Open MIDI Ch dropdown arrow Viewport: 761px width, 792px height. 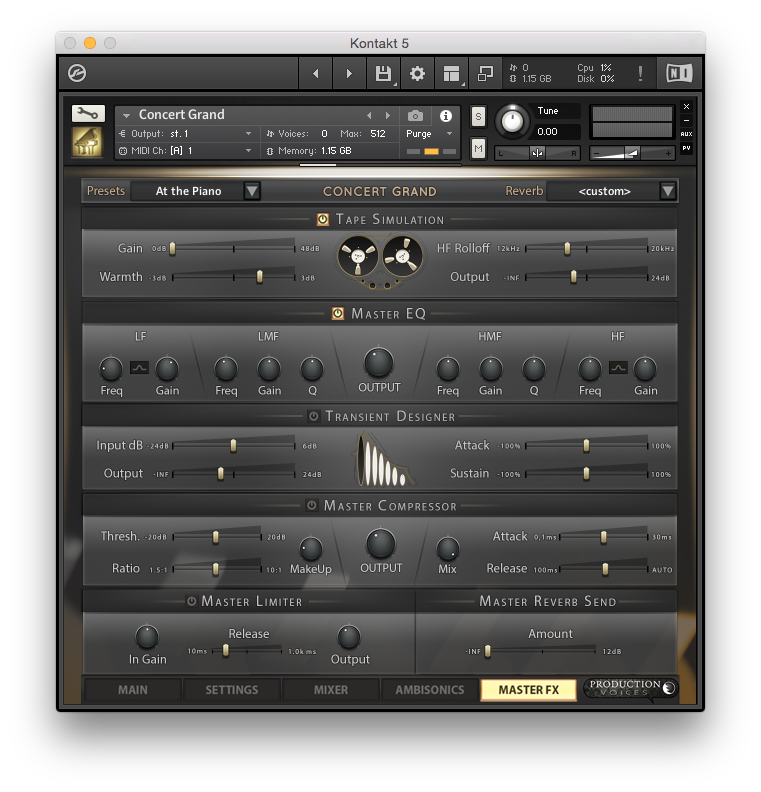point(248,151)
